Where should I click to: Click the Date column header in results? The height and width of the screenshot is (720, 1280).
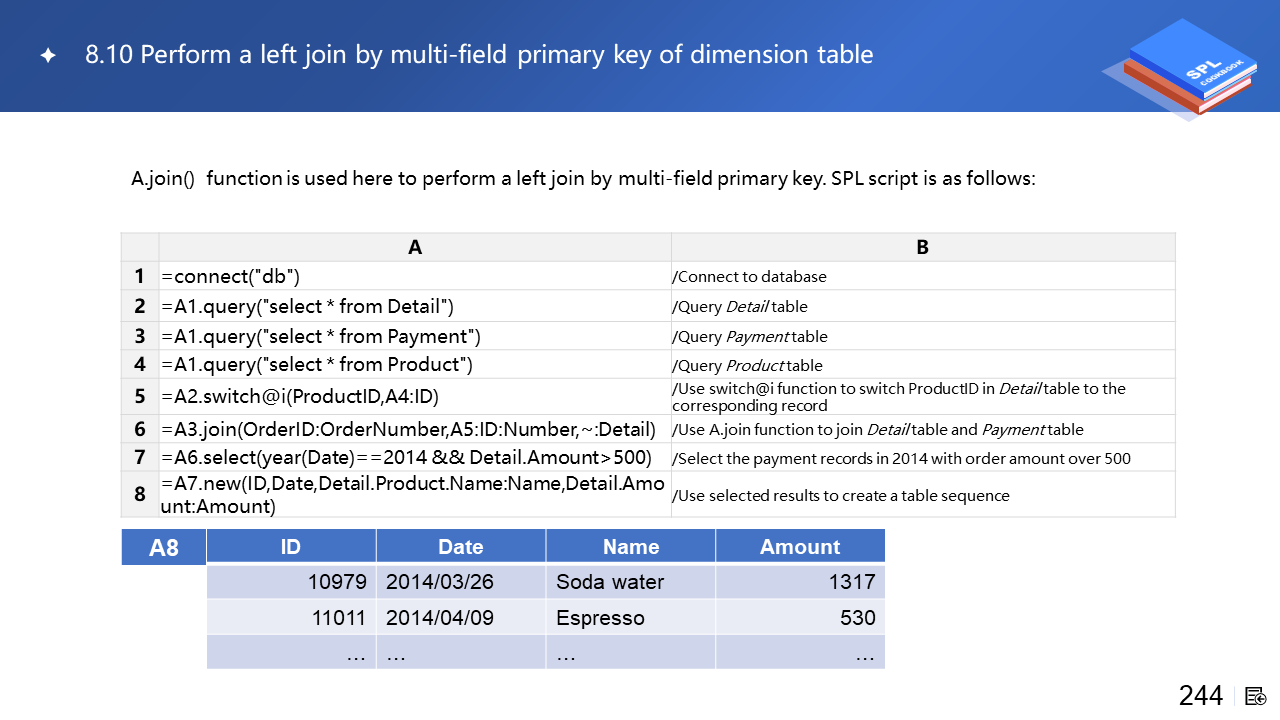pyautogui.click(x=460, y=547)
